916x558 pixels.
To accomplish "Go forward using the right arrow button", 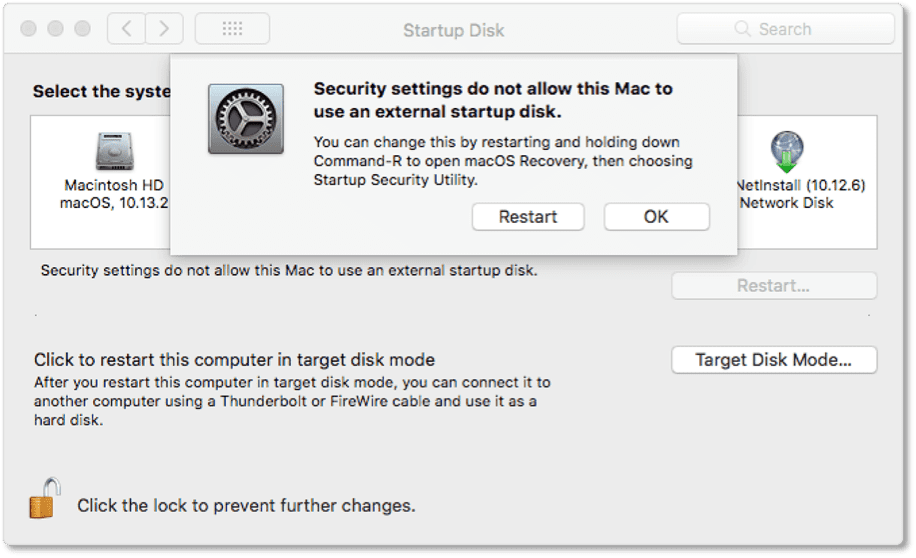I will (164, 29).
